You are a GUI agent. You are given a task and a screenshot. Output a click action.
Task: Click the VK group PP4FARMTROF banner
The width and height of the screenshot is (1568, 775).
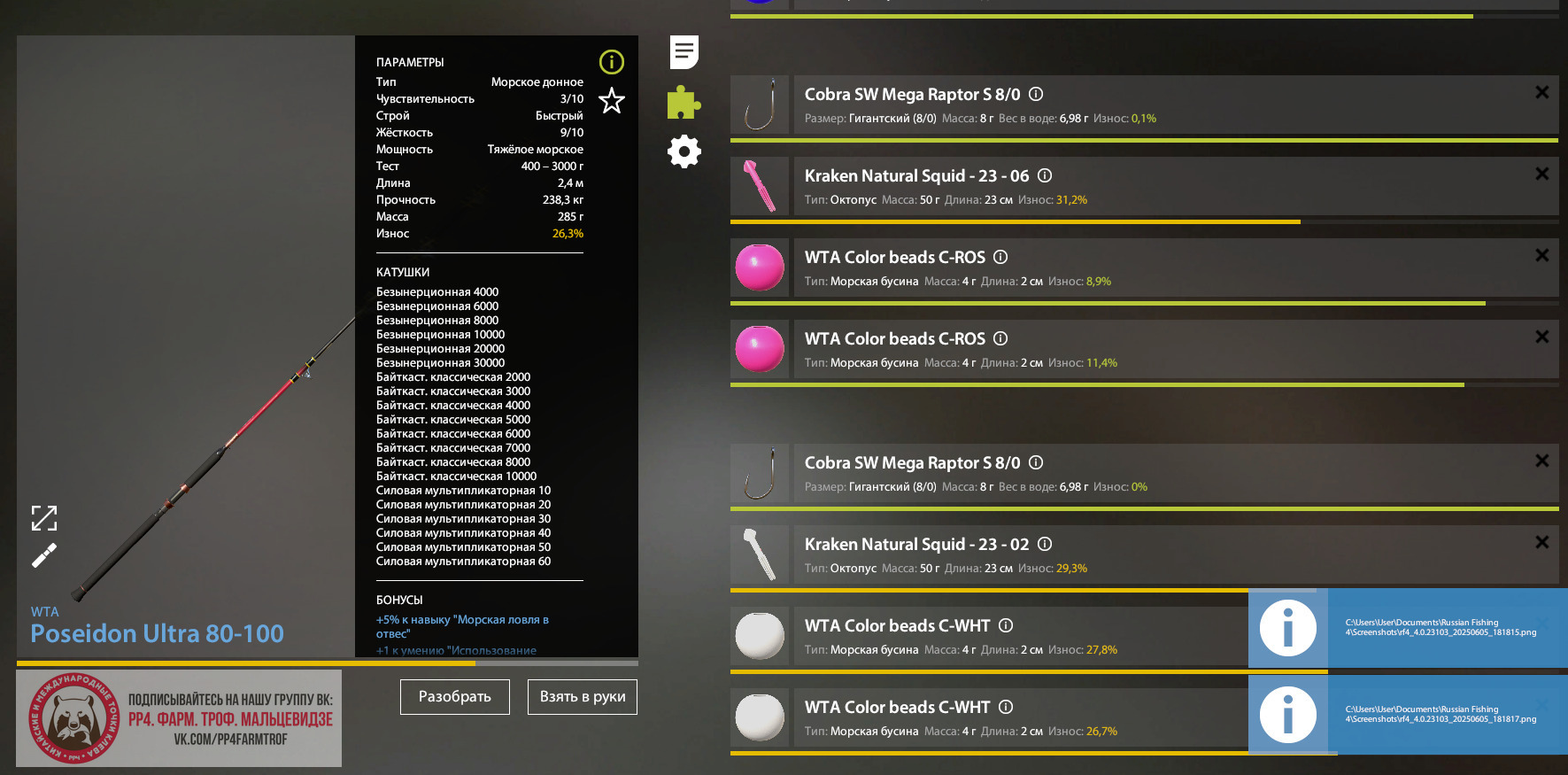179,718
